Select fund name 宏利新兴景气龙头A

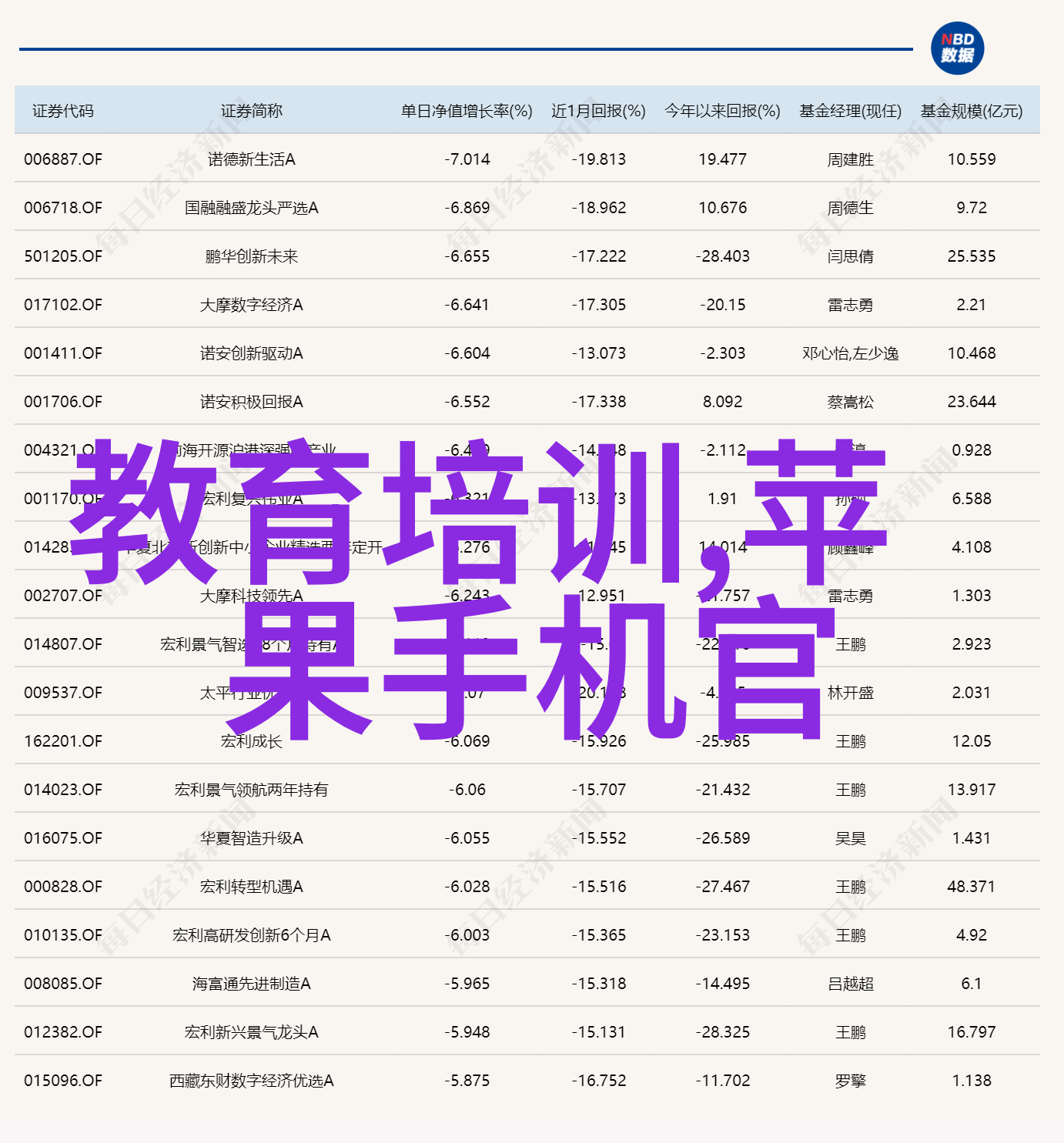(252, 1032)
